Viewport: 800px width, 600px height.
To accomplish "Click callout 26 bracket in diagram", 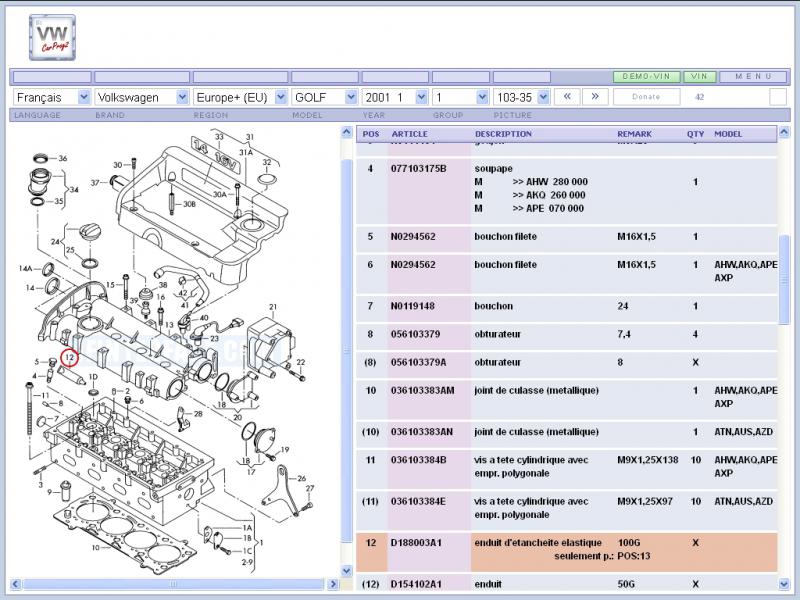I will coord(302,478).
